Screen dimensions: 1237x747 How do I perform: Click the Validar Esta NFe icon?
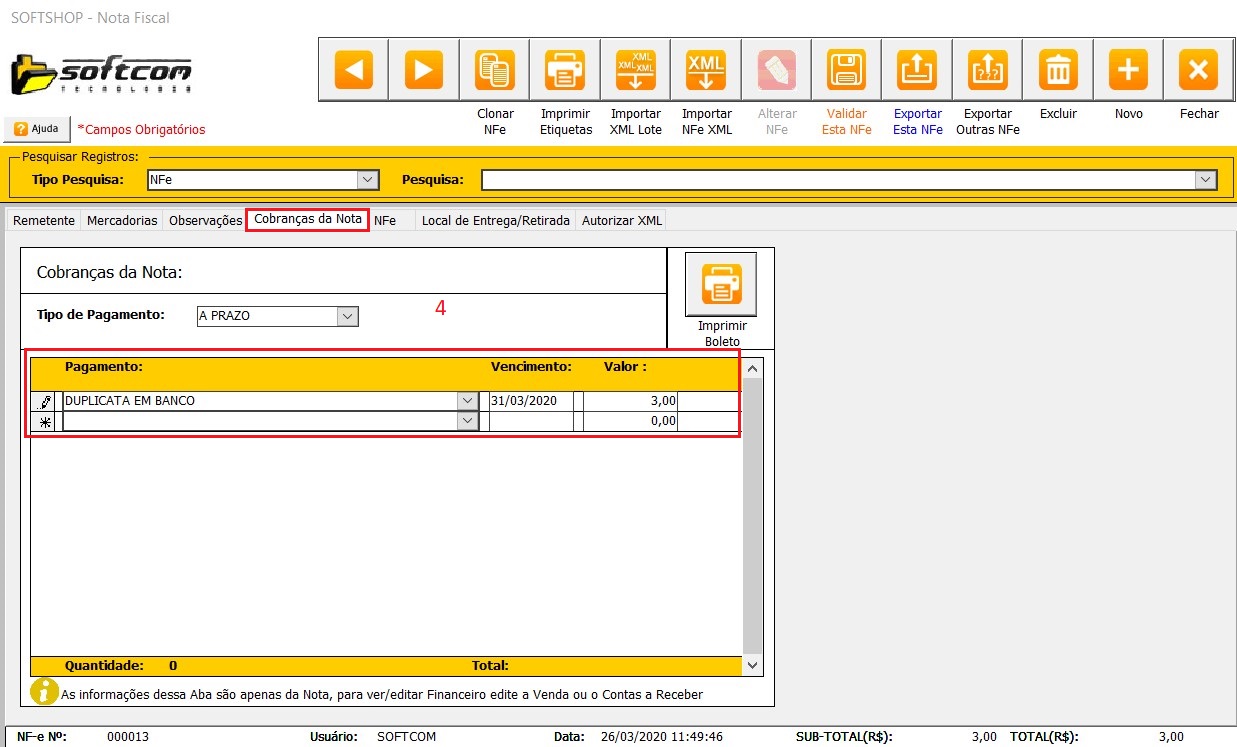[846, 70]
